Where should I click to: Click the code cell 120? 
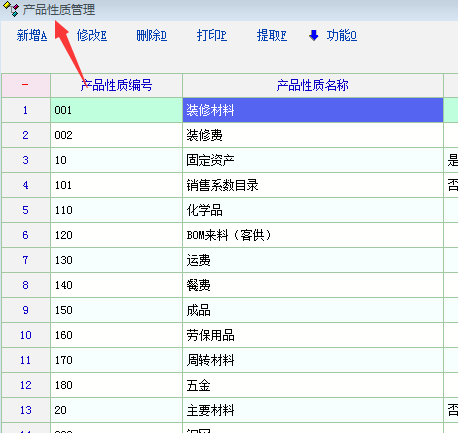pyautogui.click(x=116, y=235)
